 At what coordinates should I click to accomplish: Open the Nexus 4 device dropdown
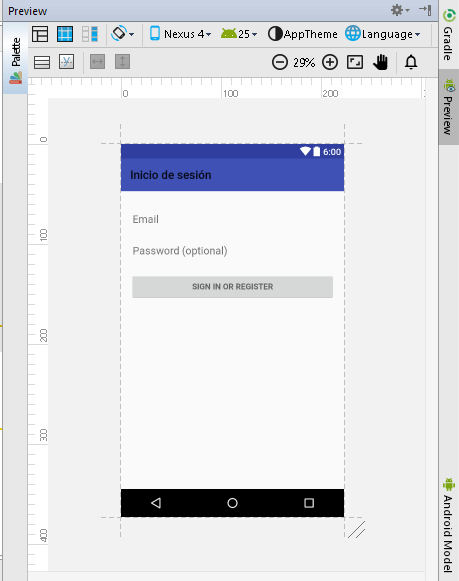click(x=180, y=34)
